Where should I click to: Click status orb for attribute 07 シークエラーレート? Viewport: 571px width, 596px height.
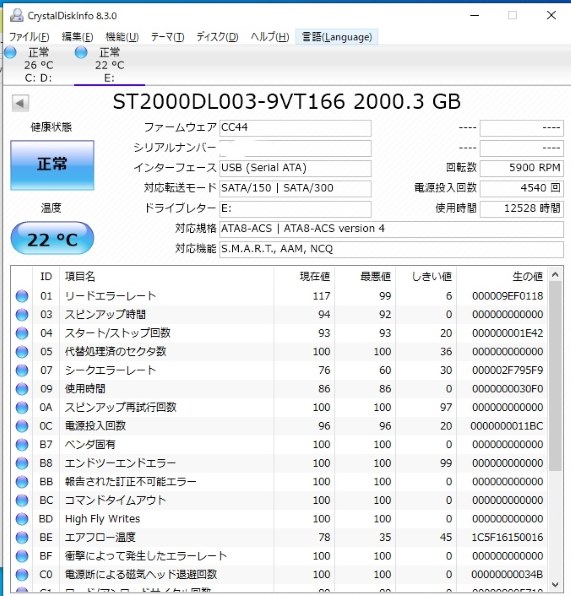click(22, 371)
